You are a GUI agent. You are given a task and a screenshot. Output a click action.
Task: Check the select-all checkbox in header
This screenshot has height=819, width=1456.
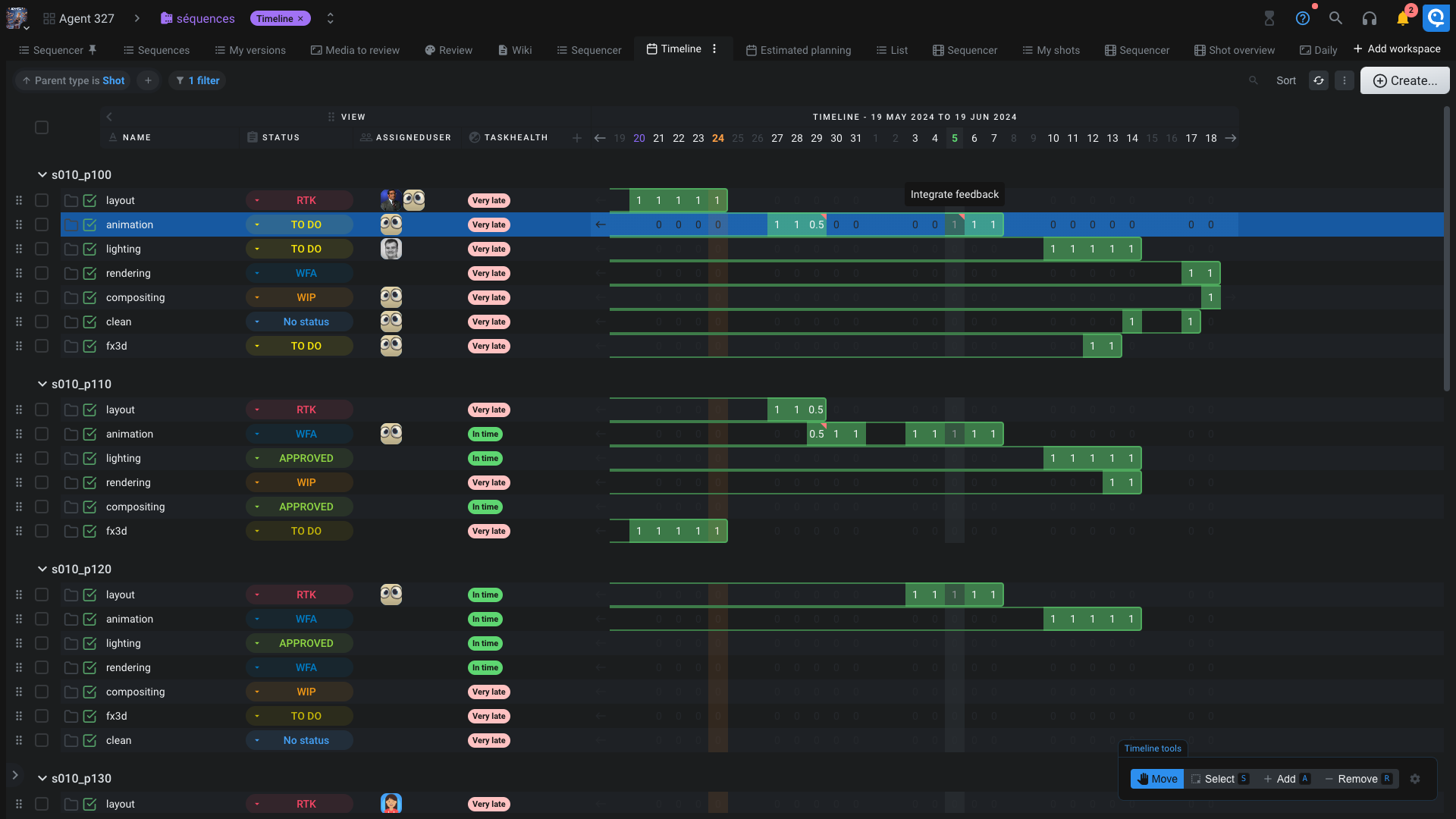click(42, 127)
